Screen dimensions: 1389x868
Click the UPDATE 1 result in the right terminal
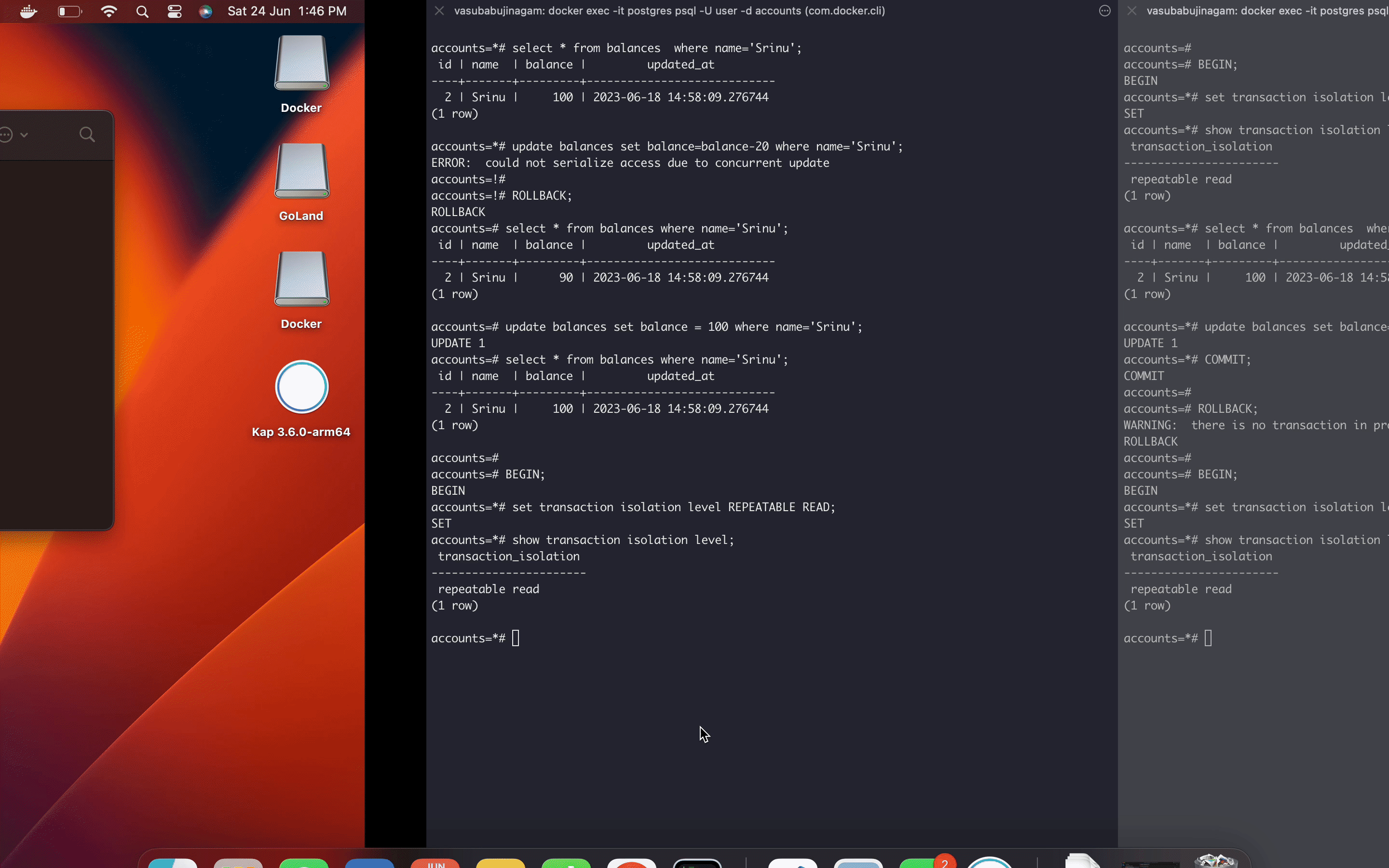coord(1150,343)
